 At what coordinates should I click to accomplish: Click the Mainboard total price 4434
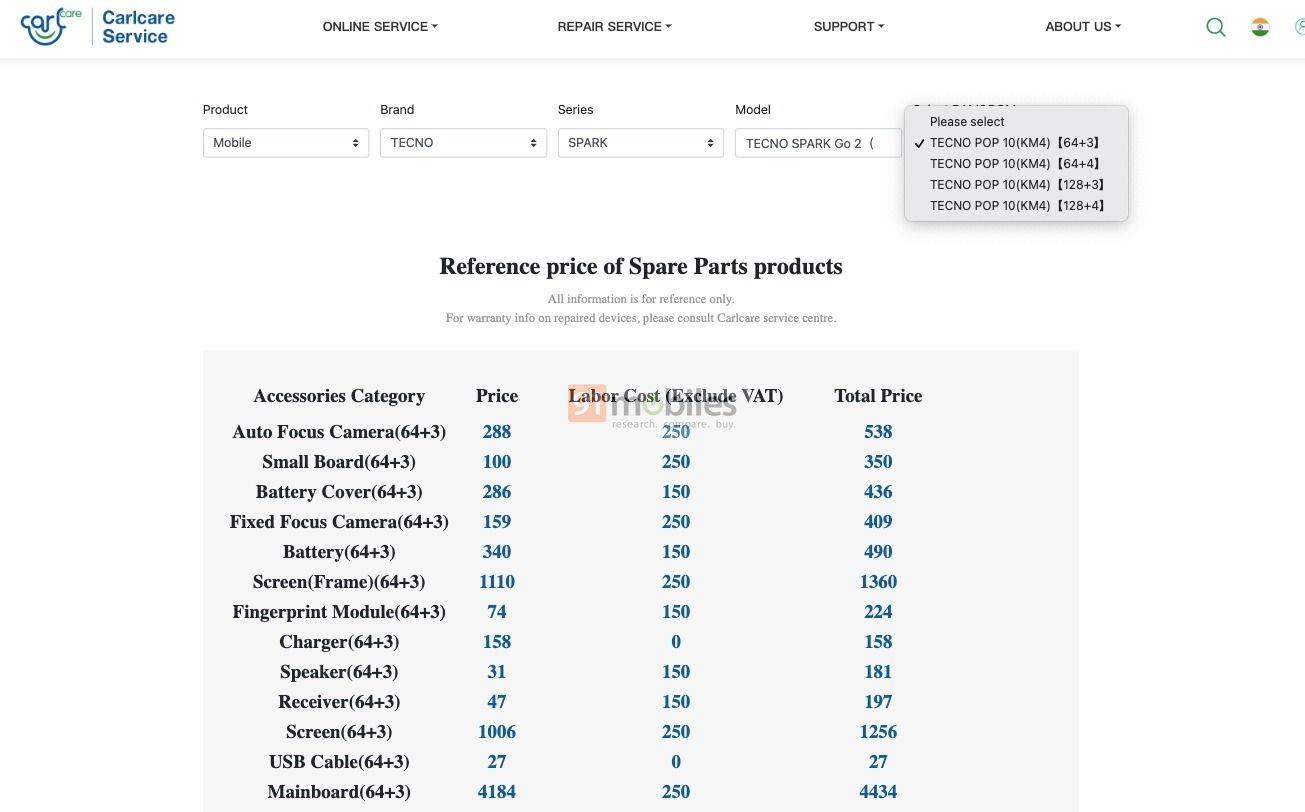[878, 792]
